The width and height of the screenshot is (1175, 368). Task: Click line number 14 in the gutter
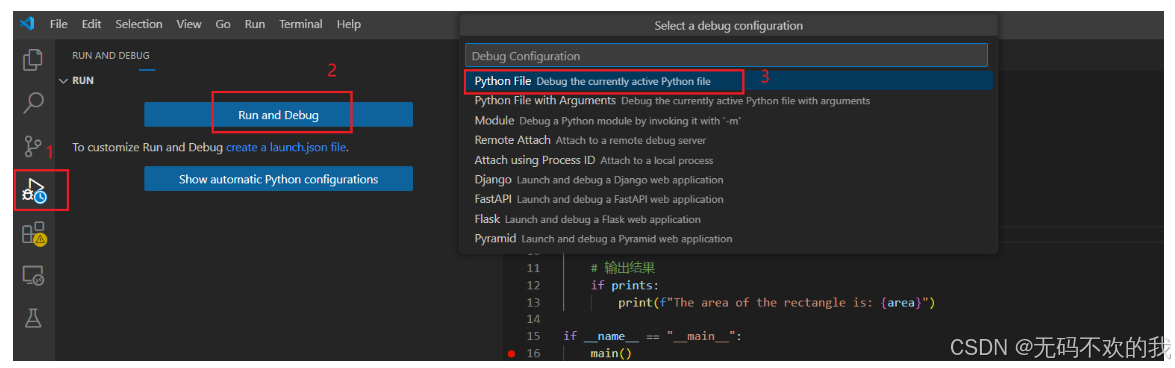[533, 319]
